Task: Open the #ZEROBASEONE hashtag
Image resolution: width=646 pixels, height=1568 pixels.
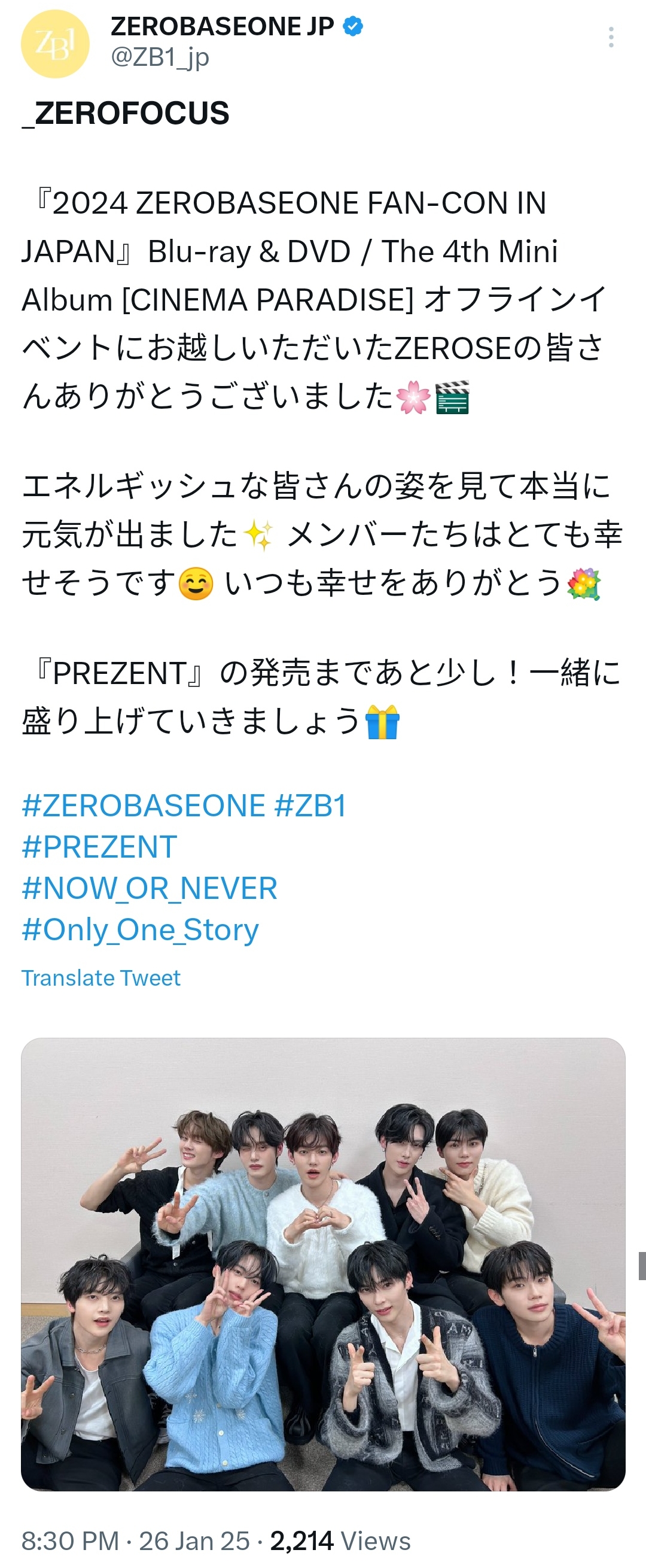Action: point(144,806)
